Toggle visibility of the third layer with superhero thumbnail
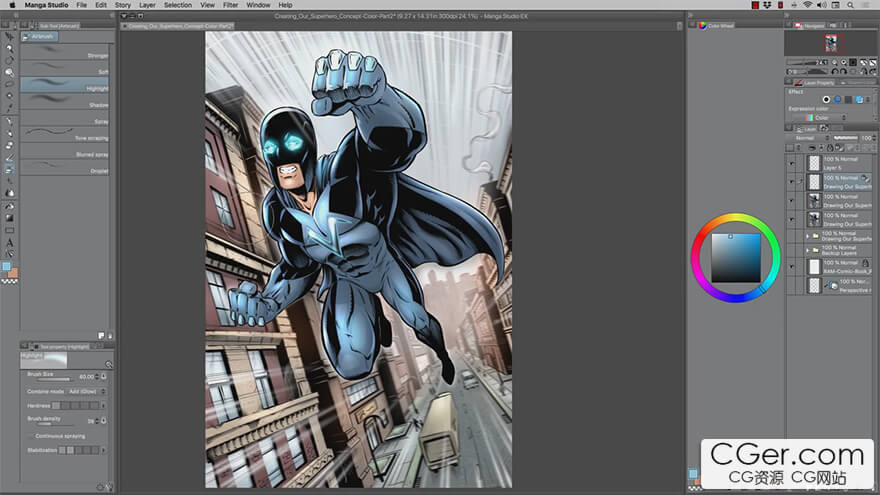 [791, 201]
